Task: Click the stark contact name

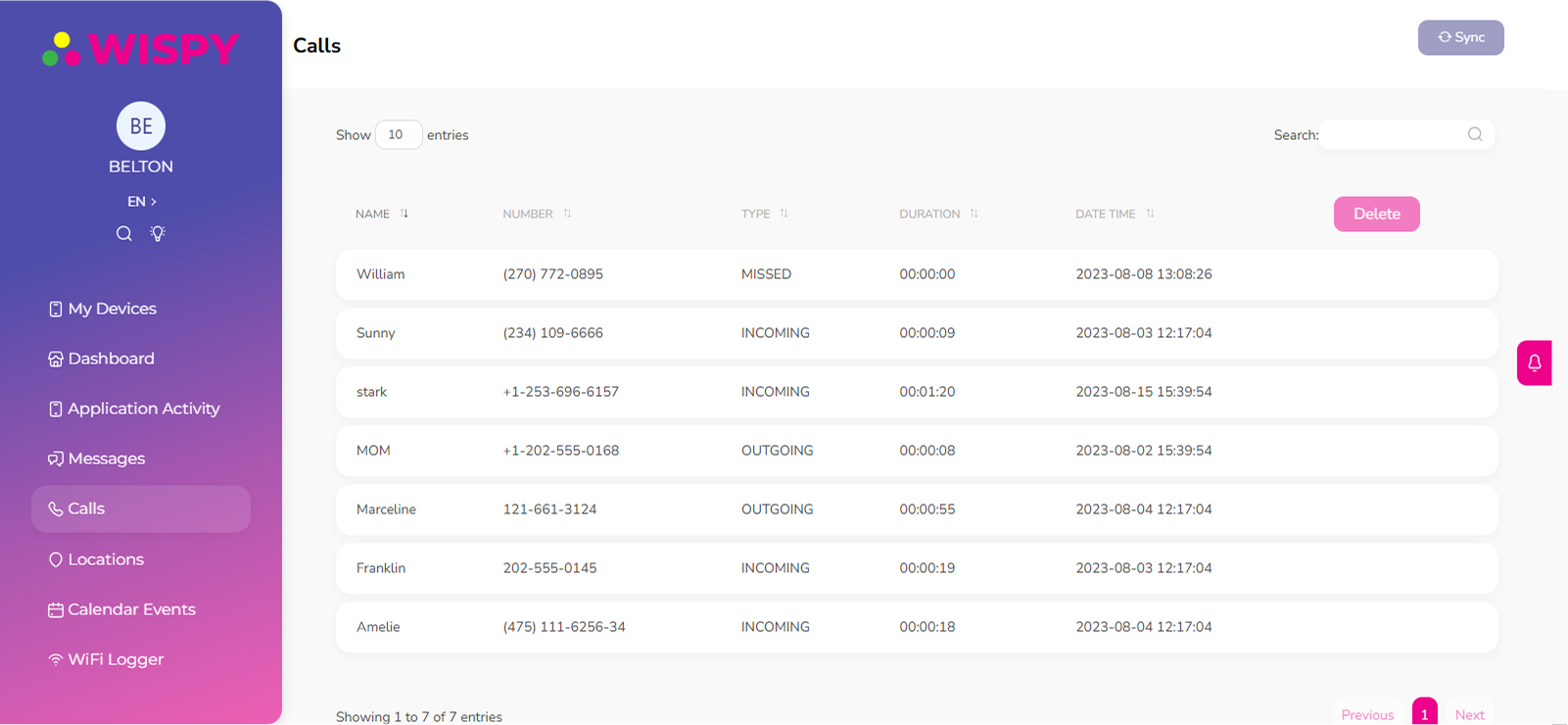Action: point(371,392)
